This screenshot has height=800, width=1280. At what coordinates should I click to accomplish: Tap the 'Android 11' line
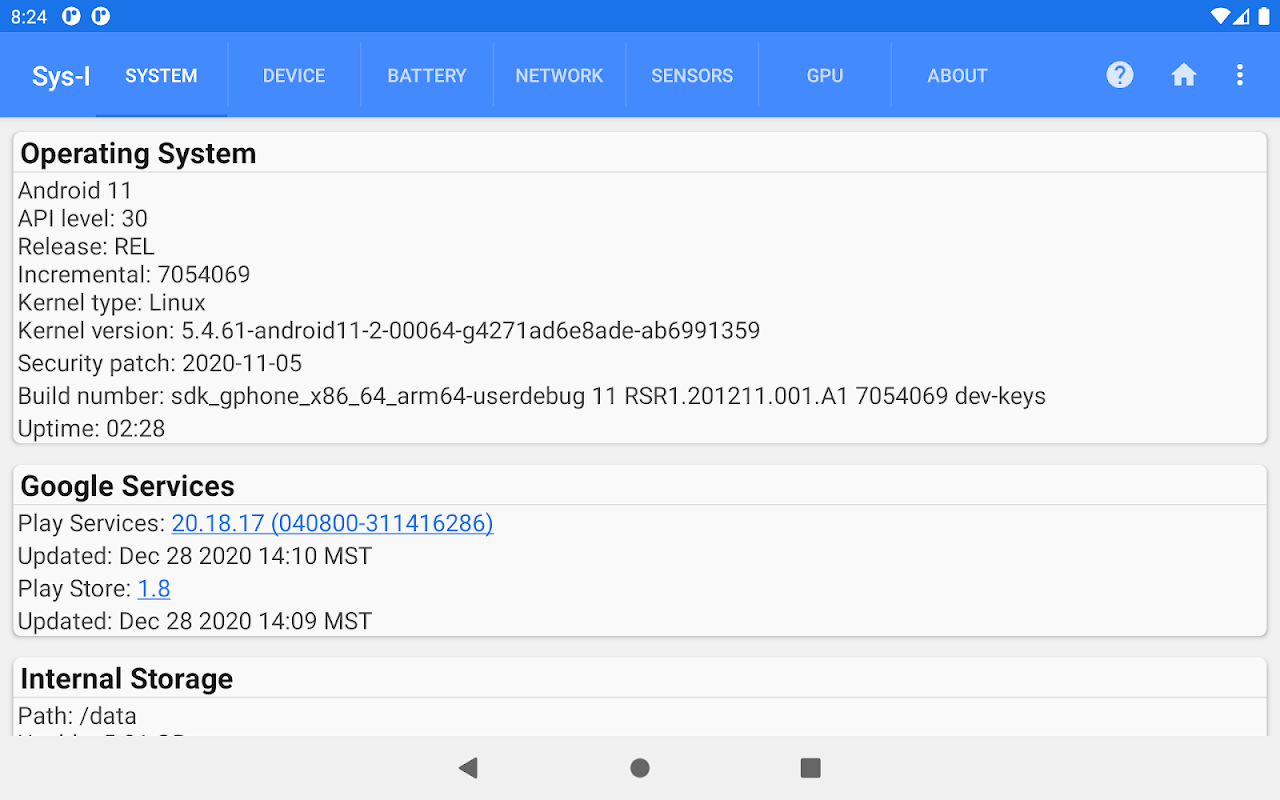pyautogui.click(x=75, y=190)
